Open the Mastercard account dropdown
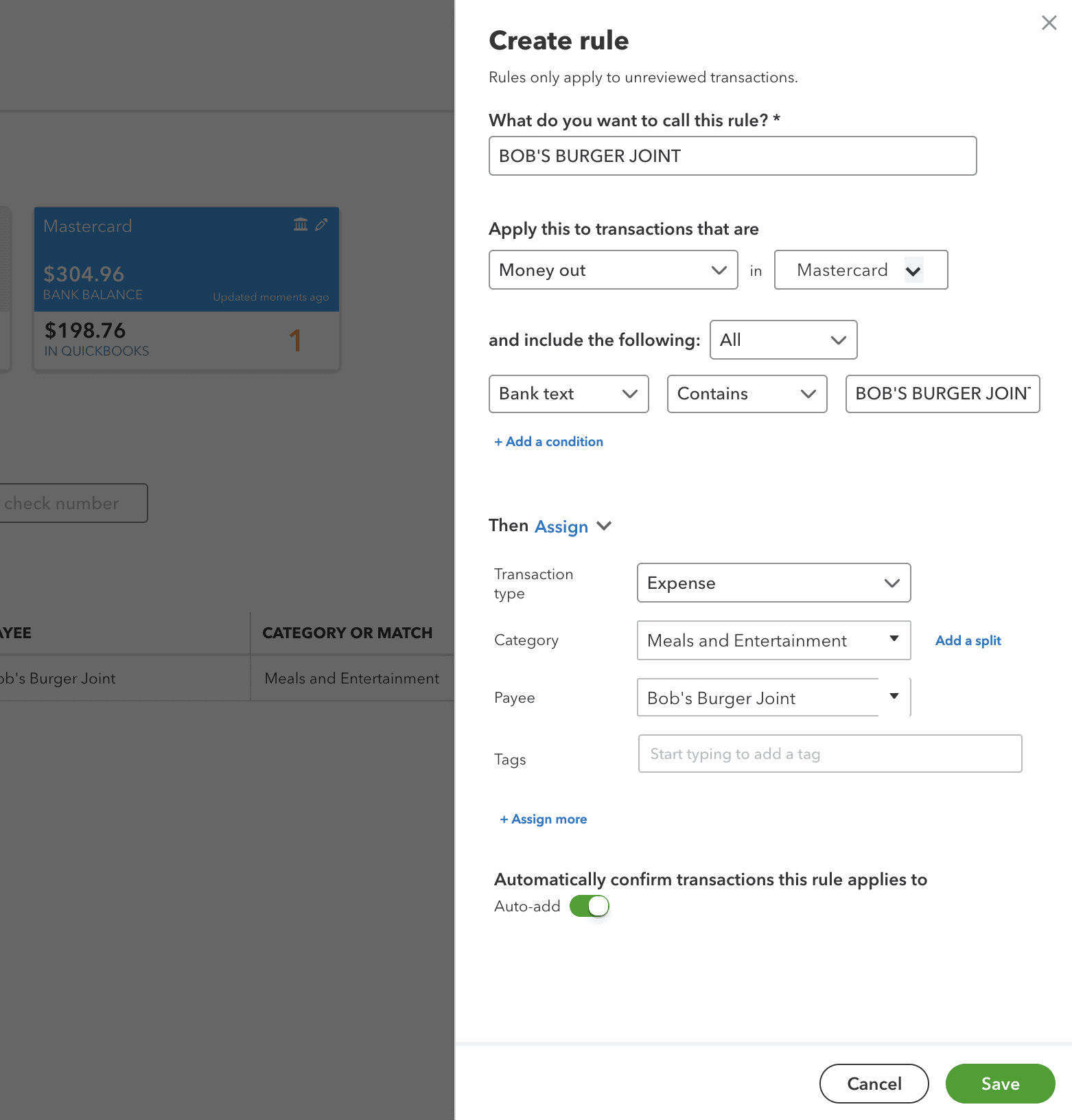 pos(861,270)
